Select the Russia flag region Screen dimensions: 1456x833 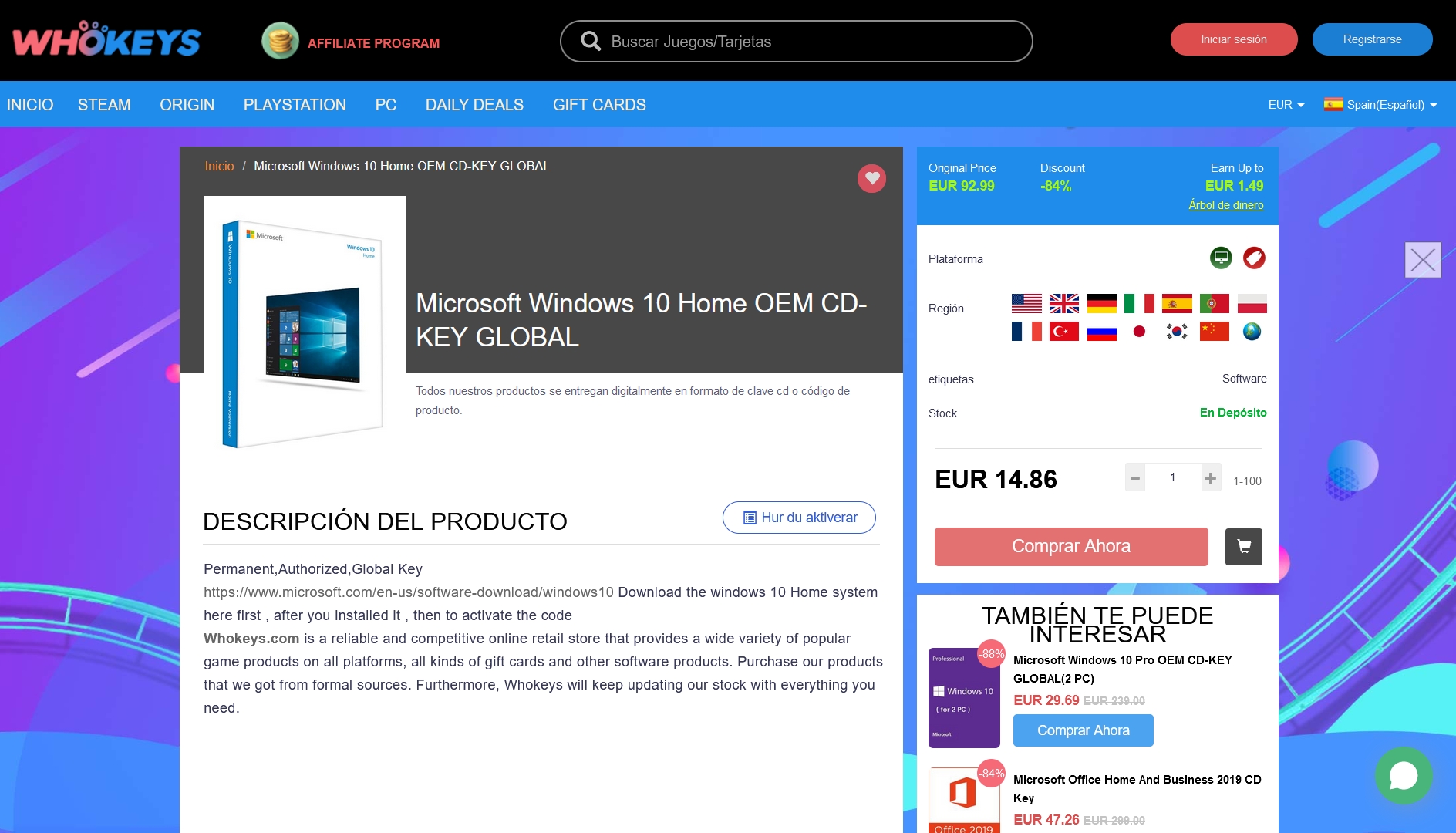1102,332
